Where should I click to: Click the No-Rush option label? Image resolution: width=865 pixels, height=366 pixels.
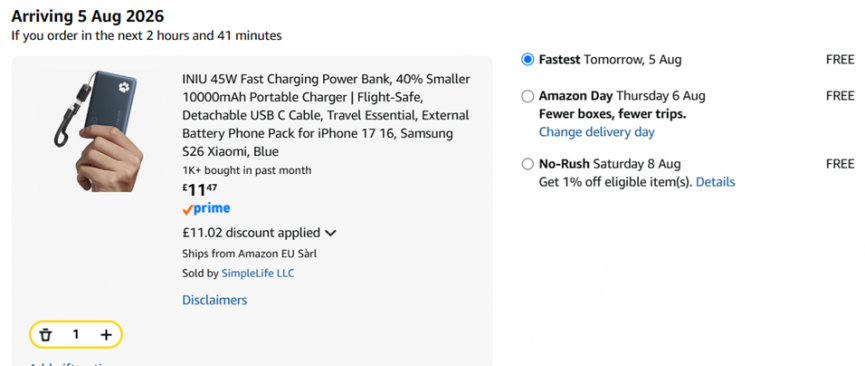pos(564,164)
